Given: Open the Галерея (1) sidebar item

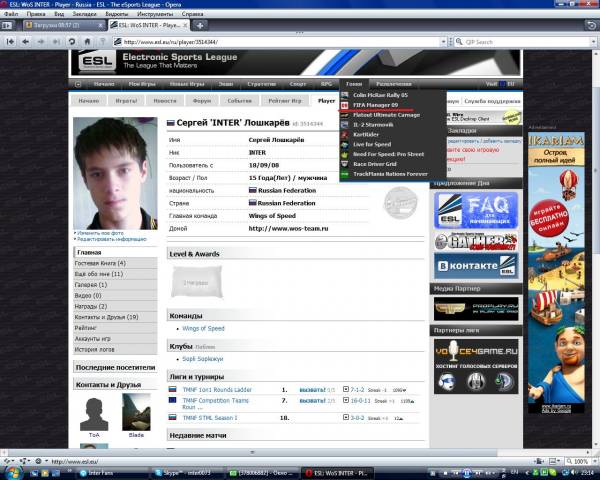Looking at the screenshot, I should (x=115, y=284).
